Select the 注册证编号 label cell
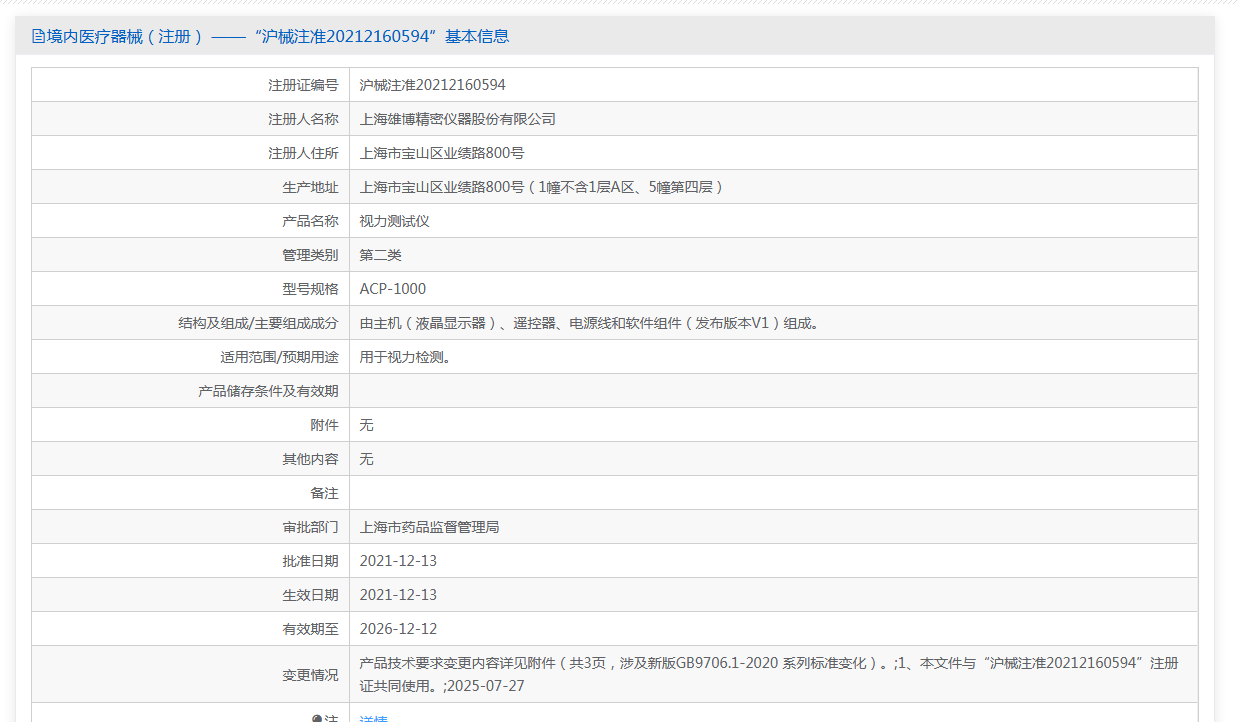The image size is (1238, 722). [191, 85]
